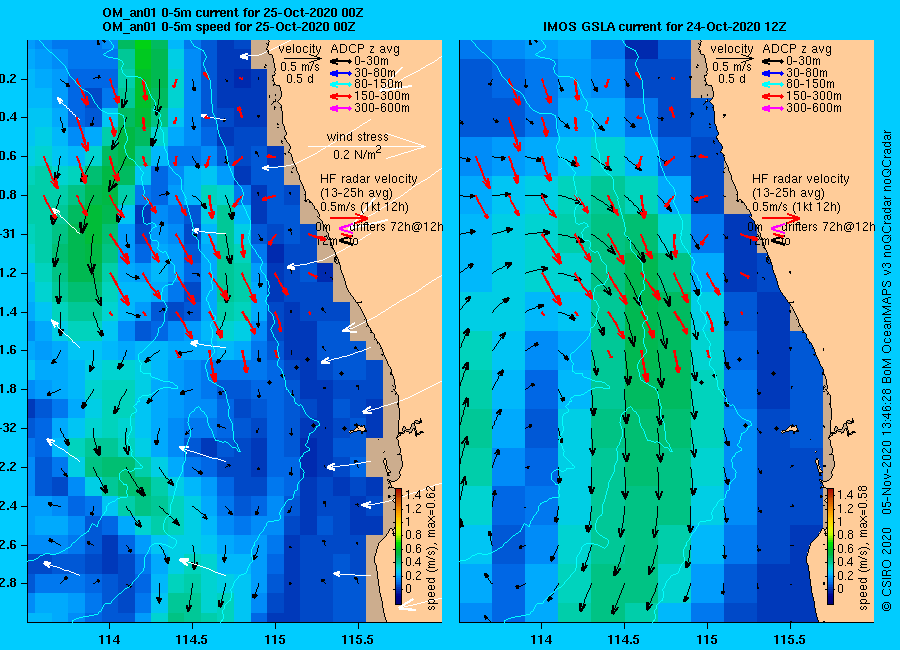Click longitude 115 under right map
Image resolution: width=900 pixels, height=650 pixels.
pyautogui.click(x=707, y=639)
